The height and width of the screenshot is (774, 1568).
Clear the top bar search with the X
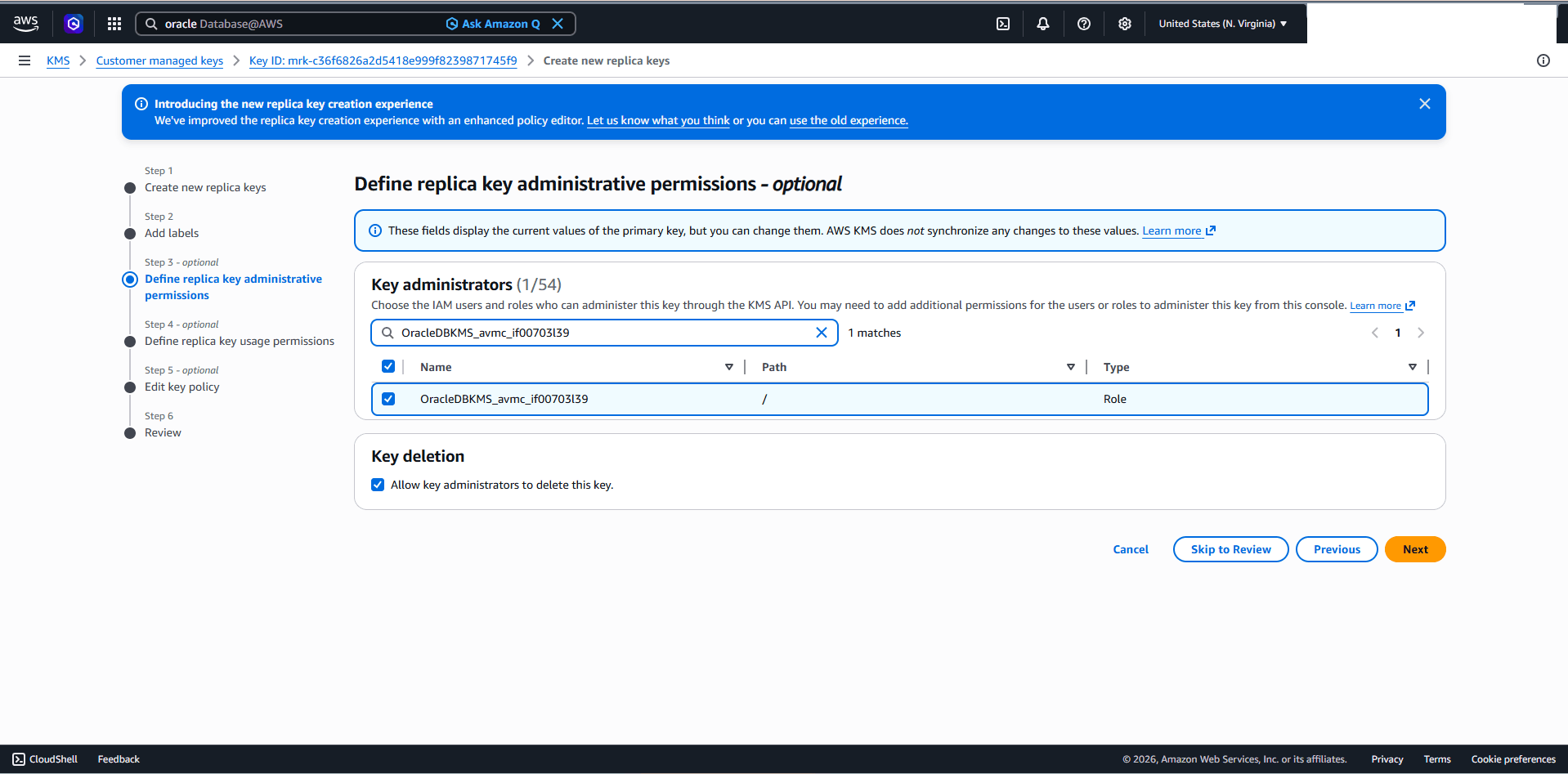(558, 24)
